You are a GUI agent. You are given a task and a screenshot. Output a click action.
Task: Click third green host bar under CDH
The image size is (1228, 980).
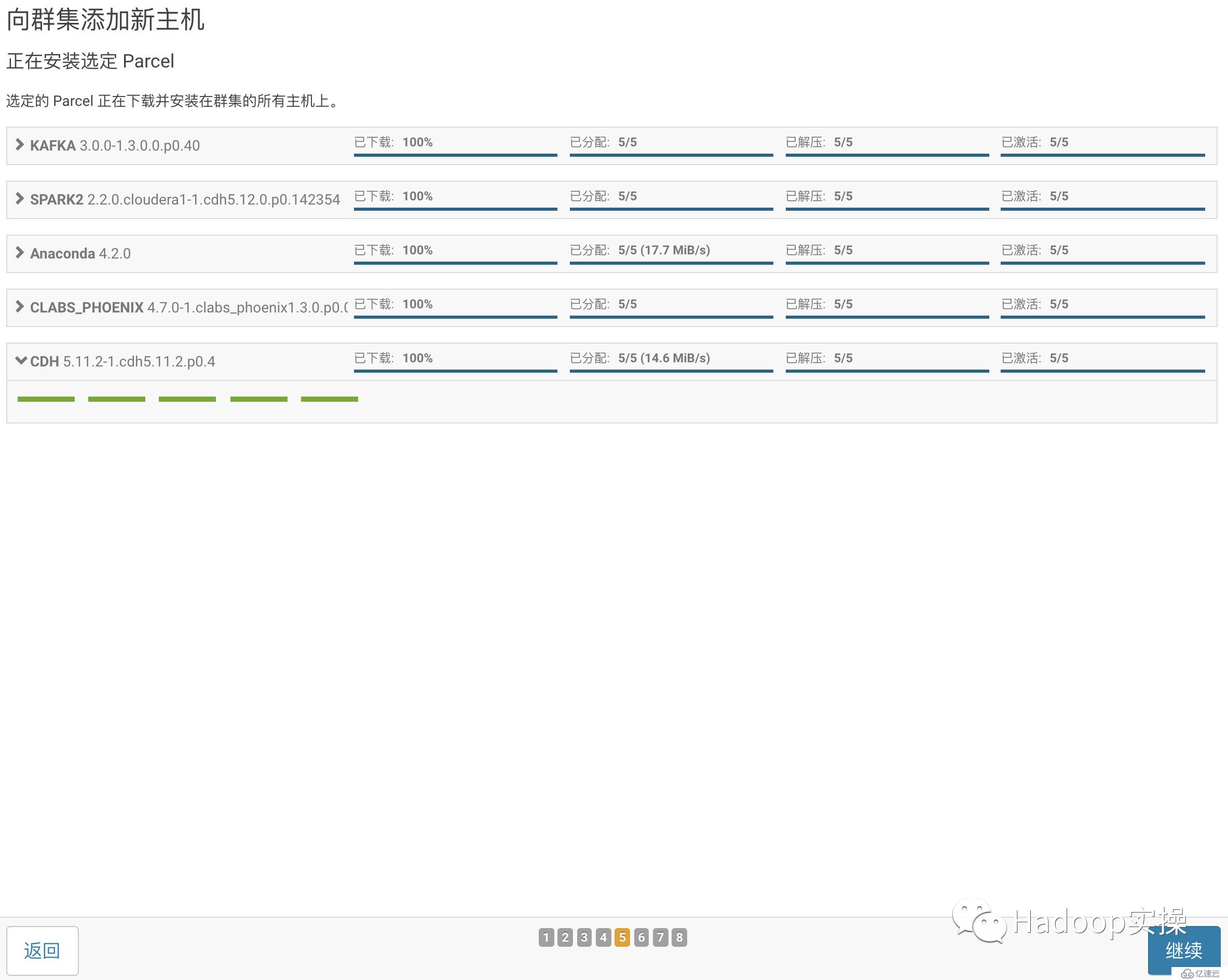187,399
